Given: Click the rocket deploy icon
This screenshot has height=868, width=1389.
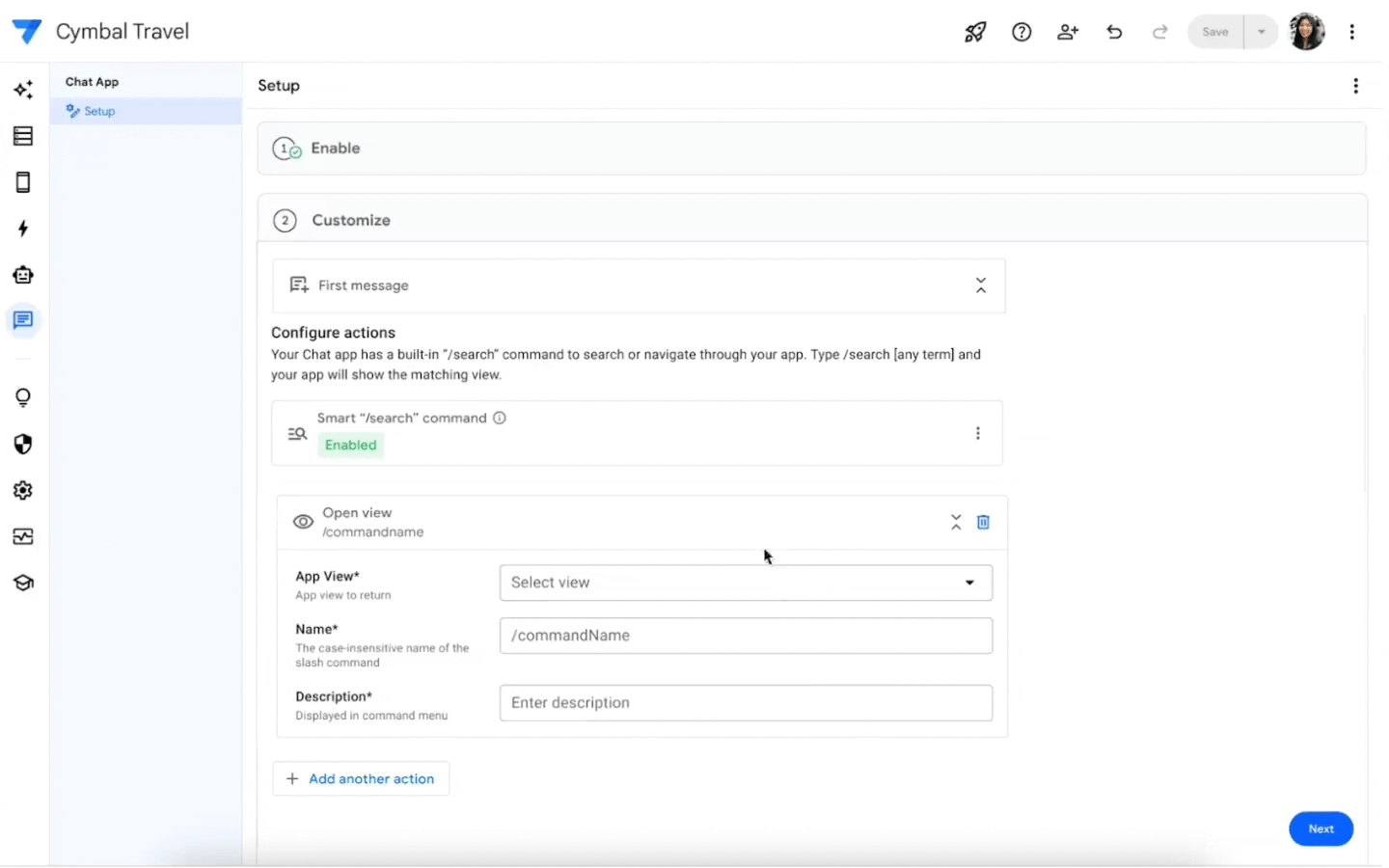Looking at the screenshot, I should 975,32.
